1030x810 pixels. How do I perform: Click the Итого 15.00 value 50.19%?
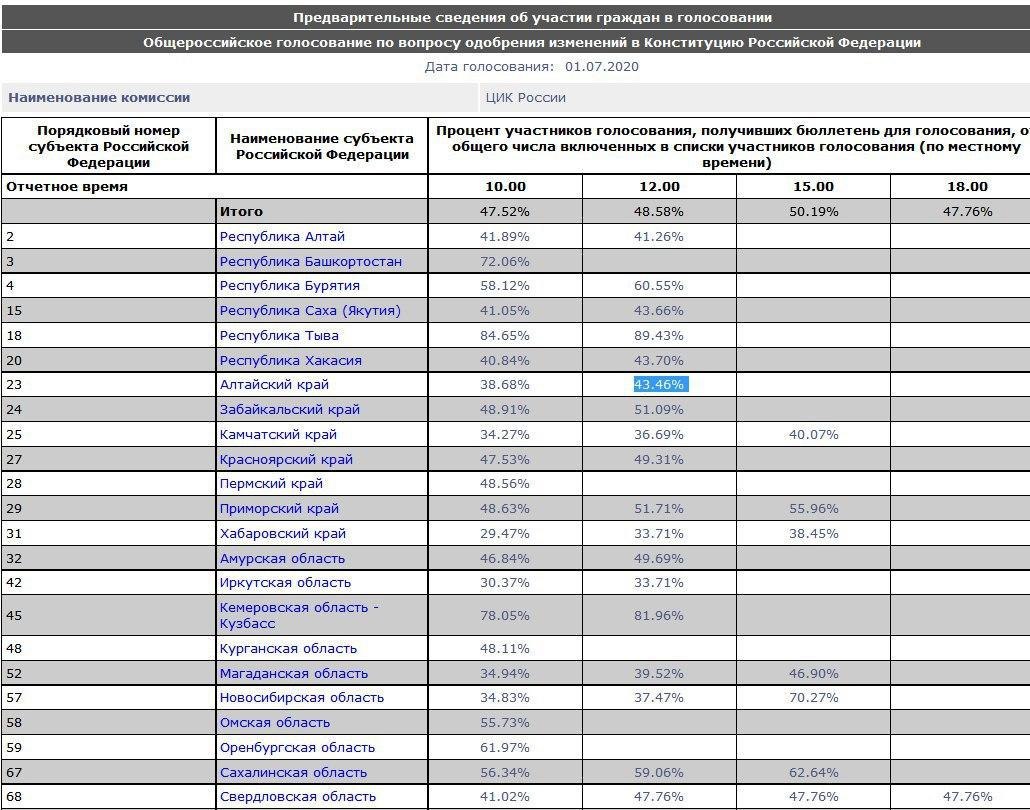point(813,212)
